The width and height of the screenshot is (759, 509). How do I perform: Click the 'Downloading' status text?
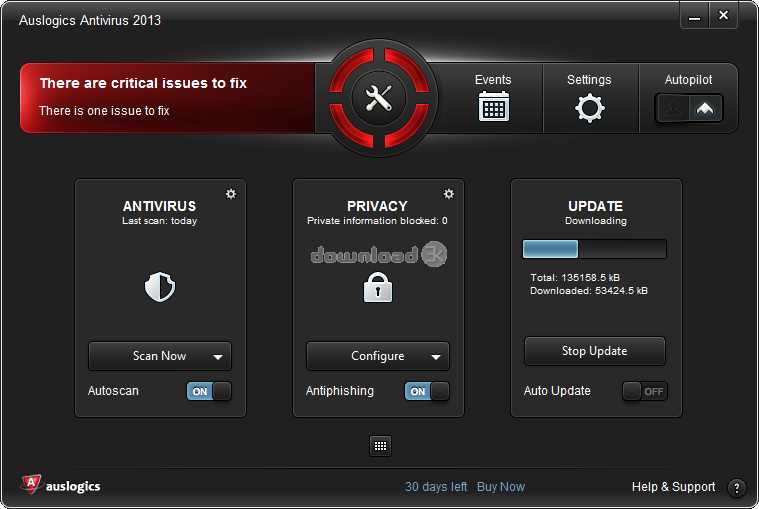[x=596, y=221]
